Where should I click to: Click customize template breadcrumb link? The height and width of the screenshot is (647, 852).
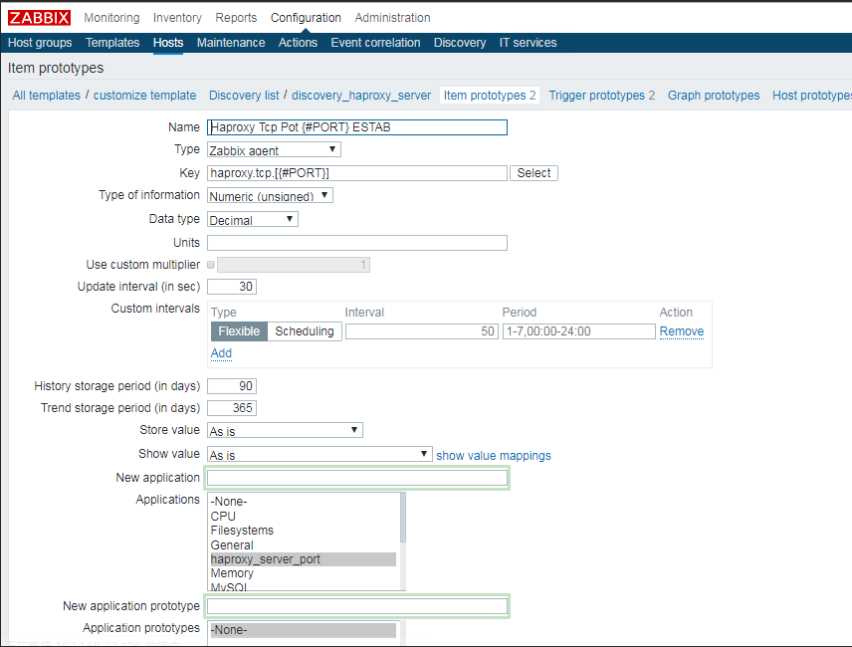(145, 95)
